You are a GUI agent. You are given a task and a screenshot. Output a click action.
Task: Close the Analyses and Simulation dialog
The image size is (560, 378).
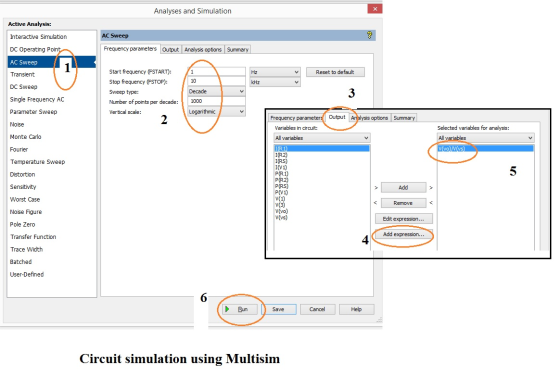375,9
